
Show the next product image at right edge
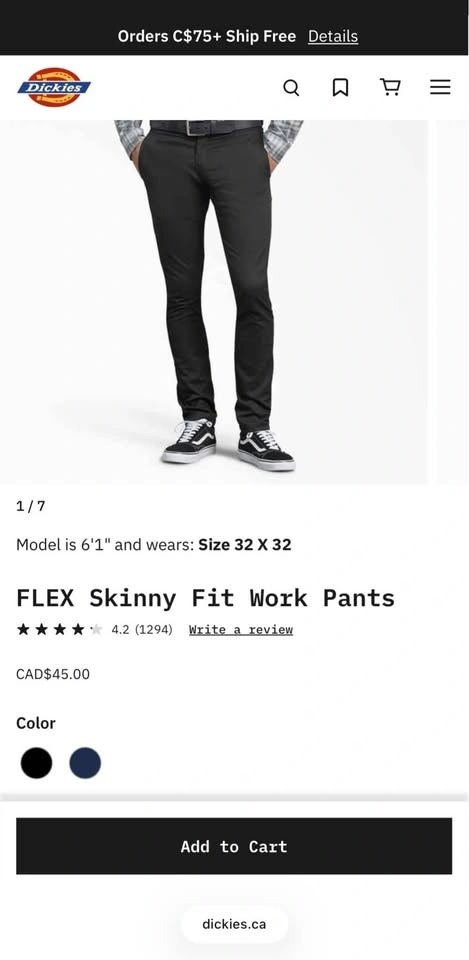click(x=452, y=302)
